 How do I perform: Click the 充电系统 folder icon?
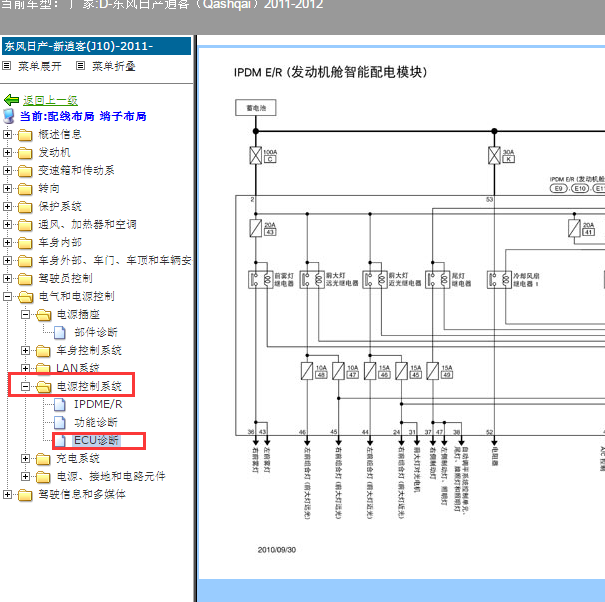(x=43, y=459)
